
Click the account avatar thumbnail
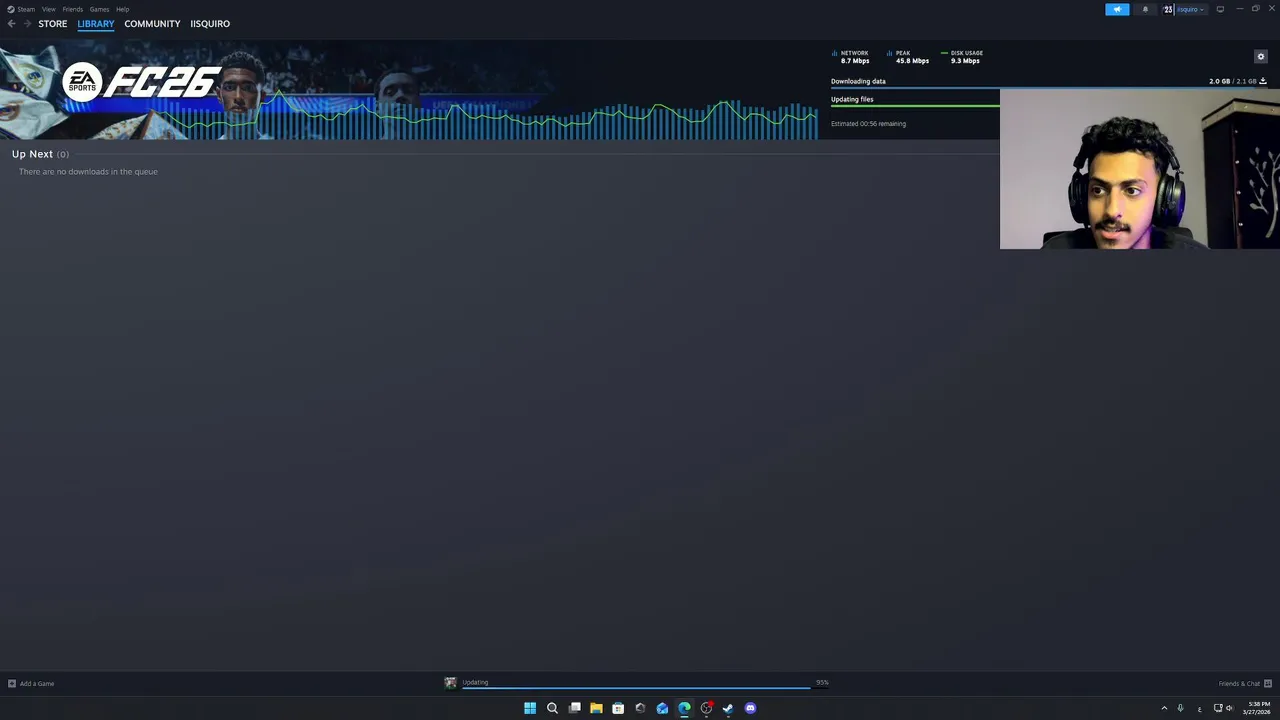[1168, 9]
